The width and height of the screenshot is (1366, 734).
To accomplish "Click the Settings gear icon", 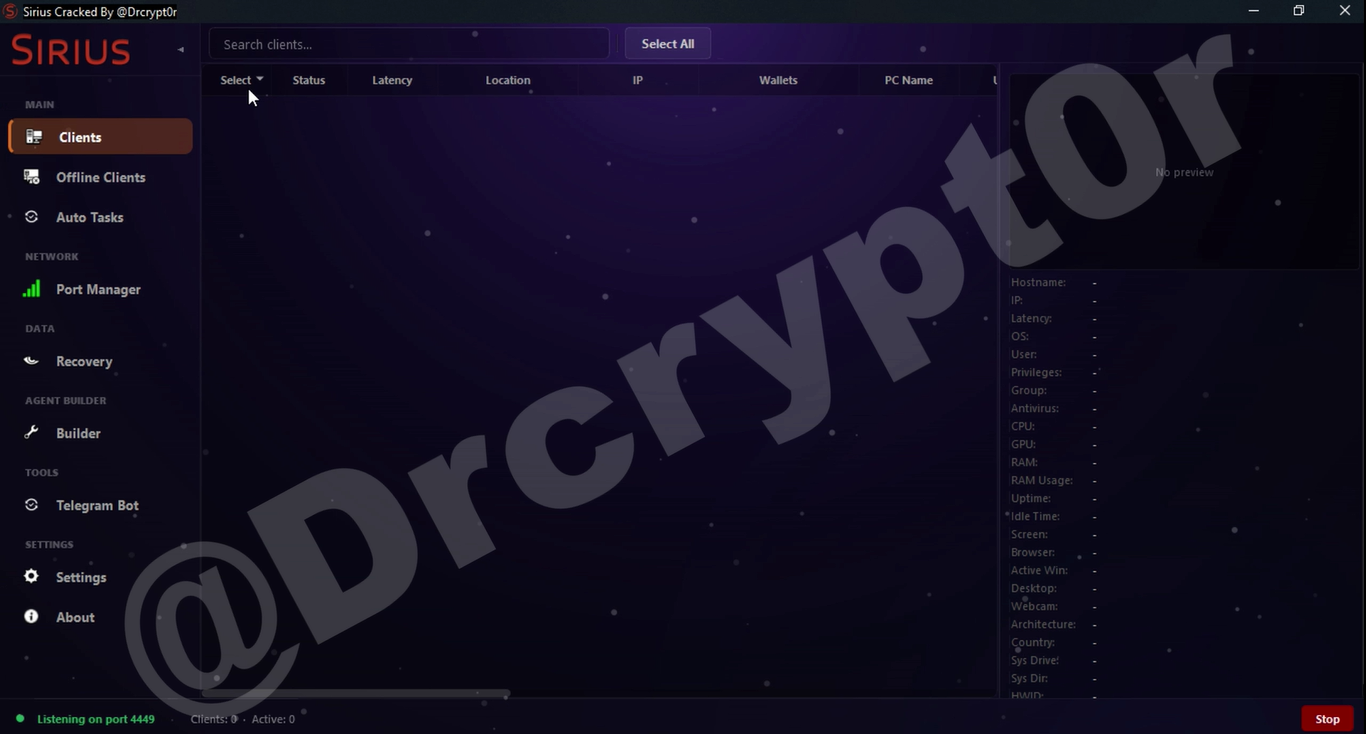I will (x=32, y=577).
